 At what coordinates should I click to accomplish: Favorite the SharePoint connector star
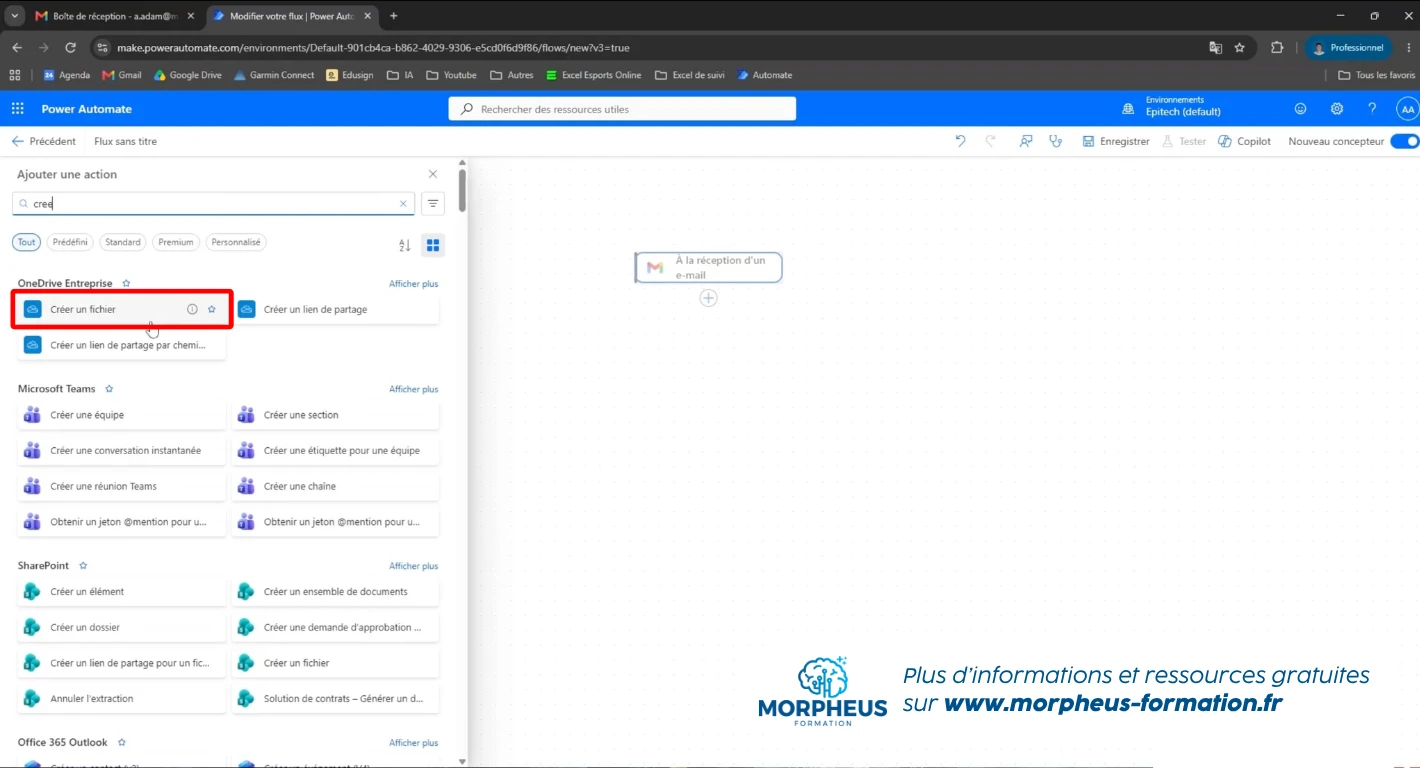(x=83, y=566)
